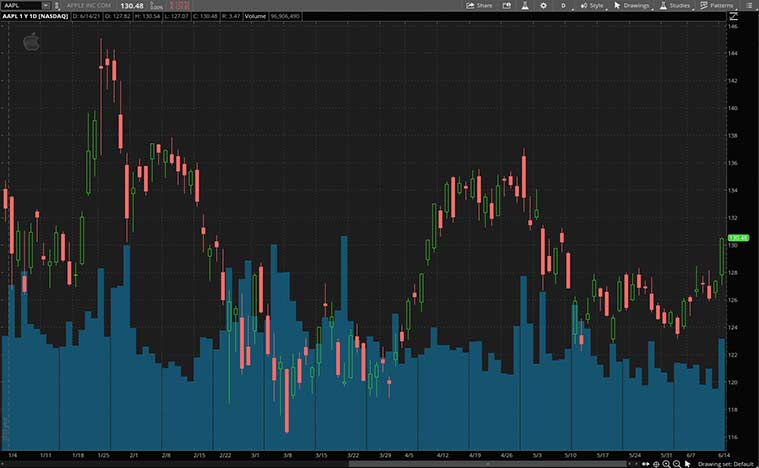Image resolution: width=759 pixels, height=468 pixels.
Task: Open chart settings gear icon
Action: (543, 5)
